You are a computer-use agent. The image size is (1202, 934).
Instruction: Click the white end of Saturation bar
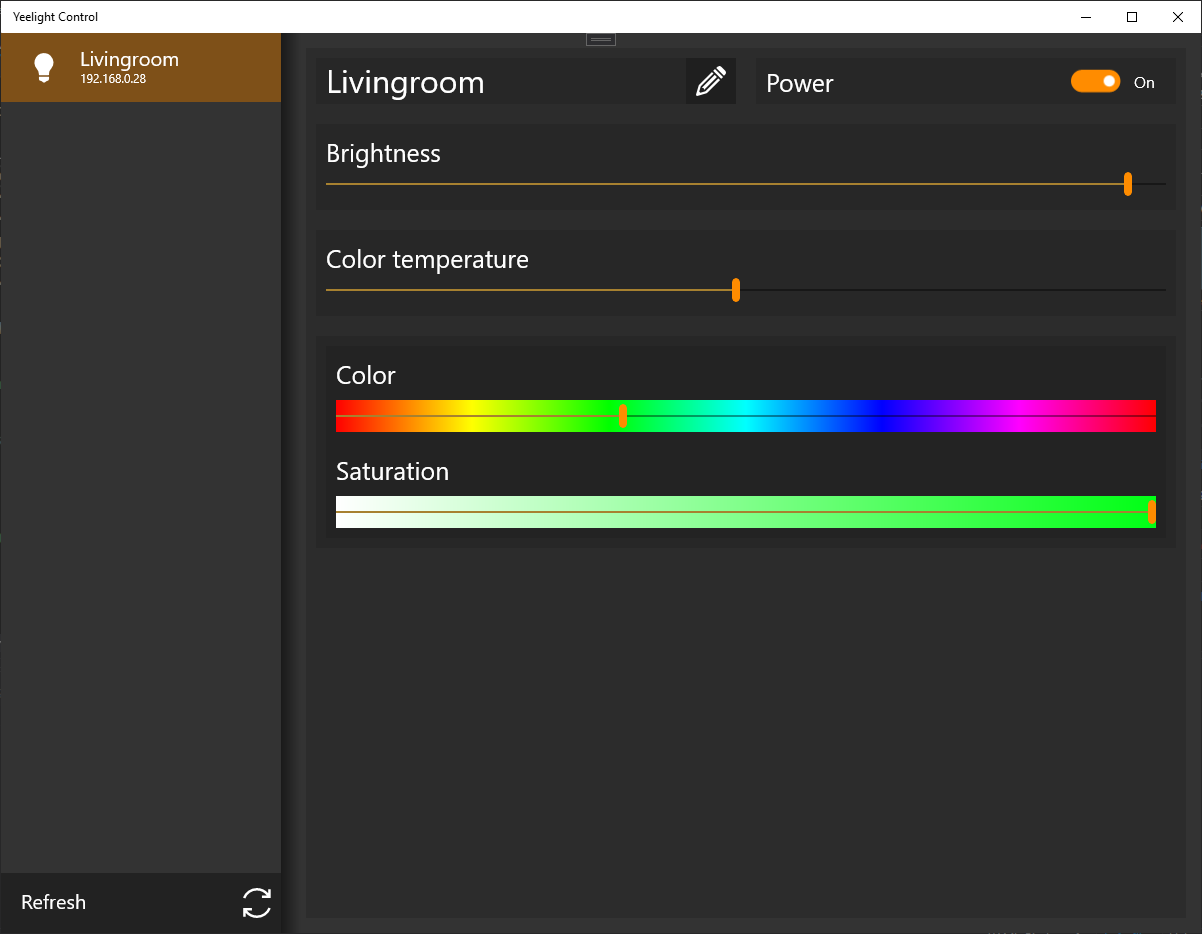coord(350,512)
